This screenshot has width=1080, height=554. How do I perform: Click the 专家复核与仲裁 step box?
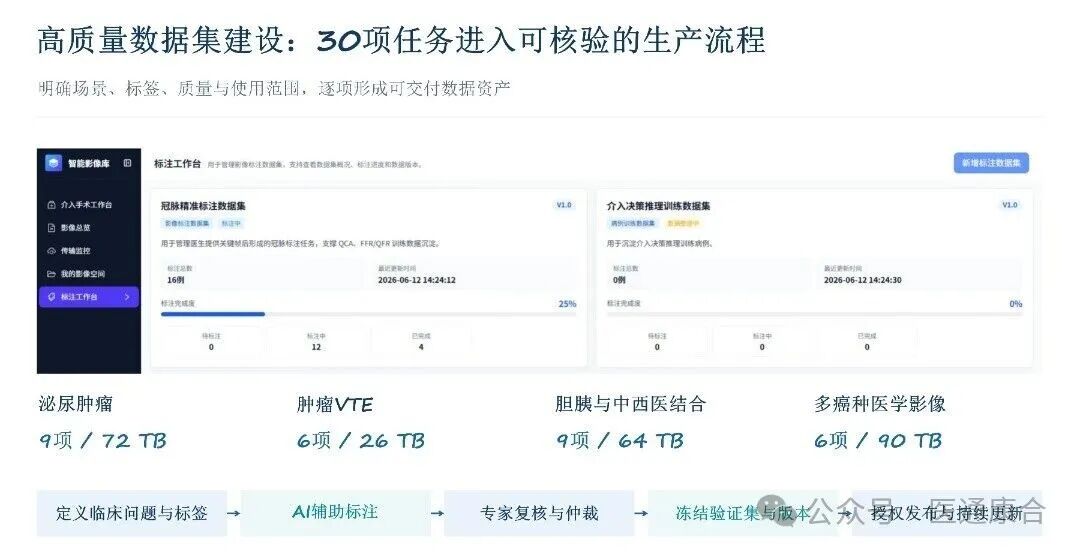click(x=539, y=513)
